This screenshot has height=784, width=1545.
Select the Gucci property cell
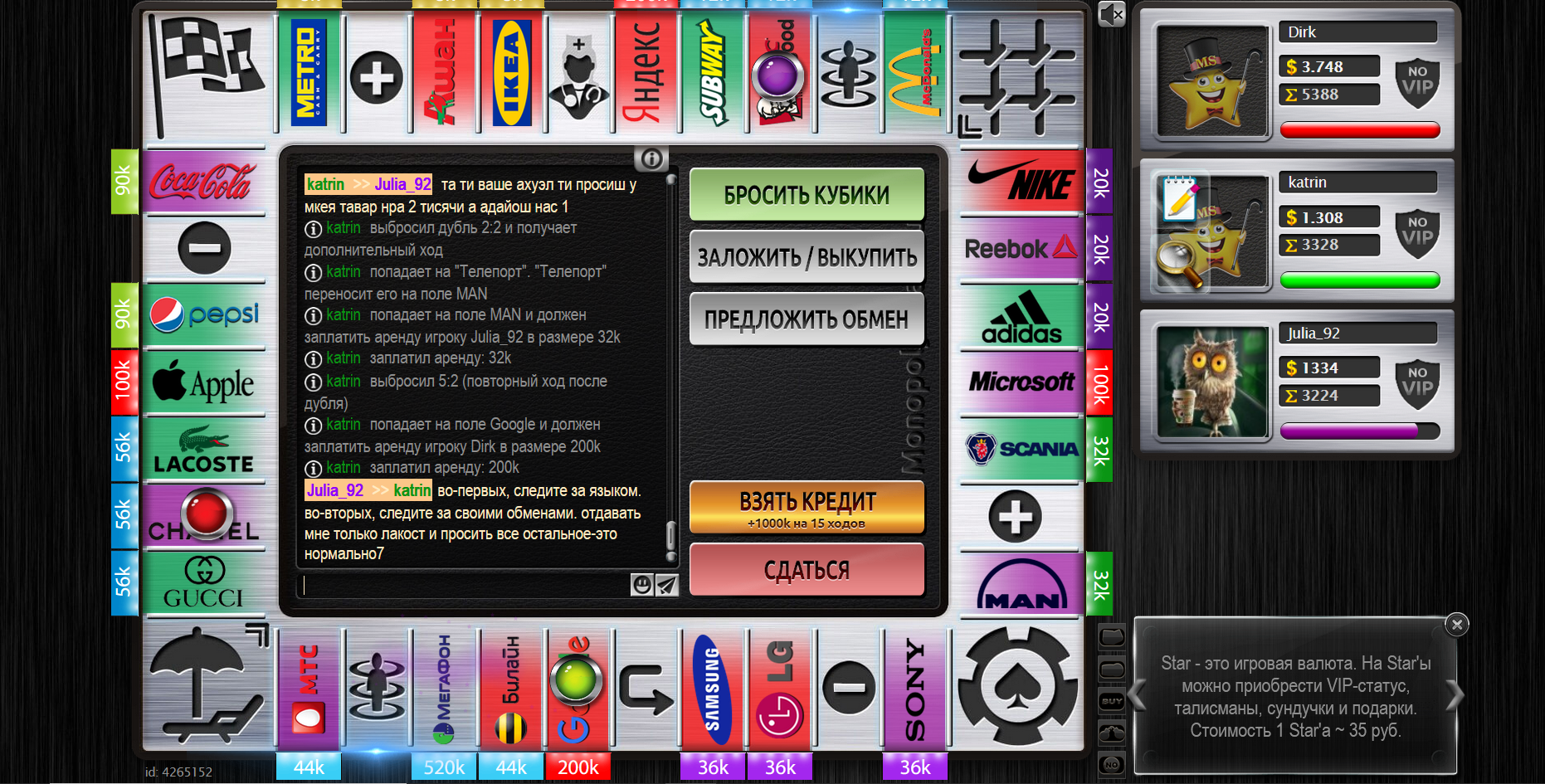(204, 584)
